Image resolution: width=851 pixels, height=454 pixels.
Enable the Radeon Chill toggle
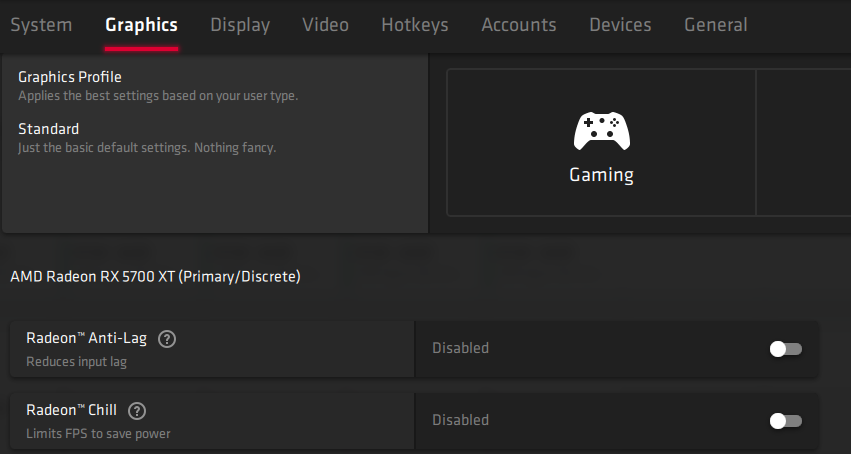coord(785,421)
